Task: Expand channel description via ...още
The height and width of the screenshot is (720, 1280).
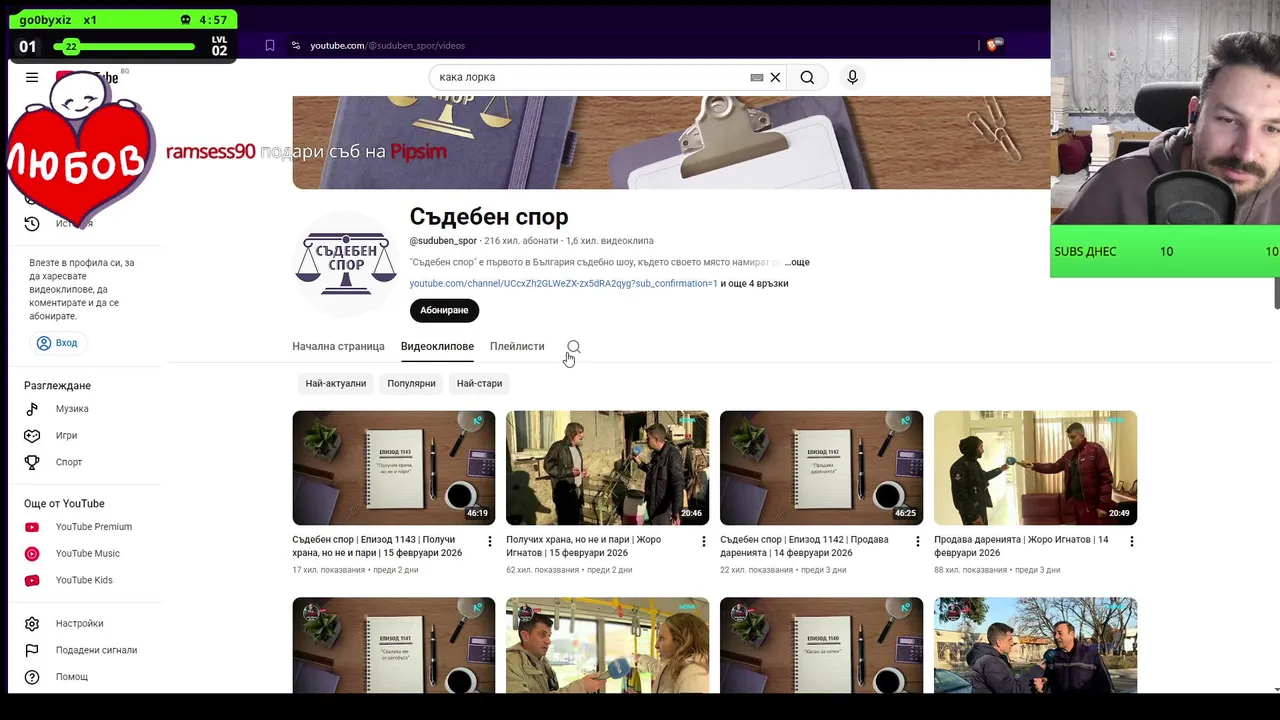Action: 797,262
